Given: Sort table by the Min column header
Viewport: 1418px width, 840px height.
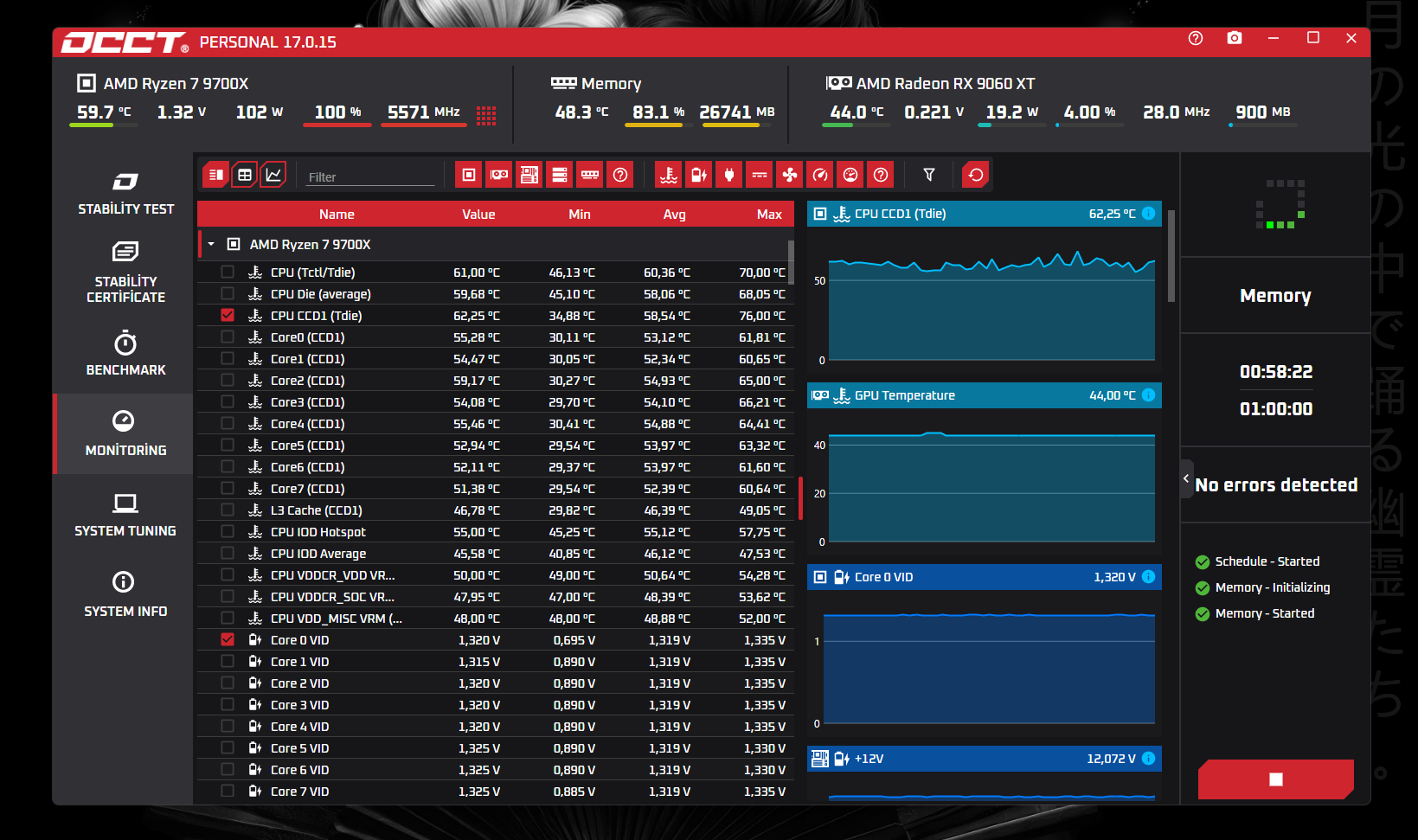Looking at the screenshot, I should point(580,215).
